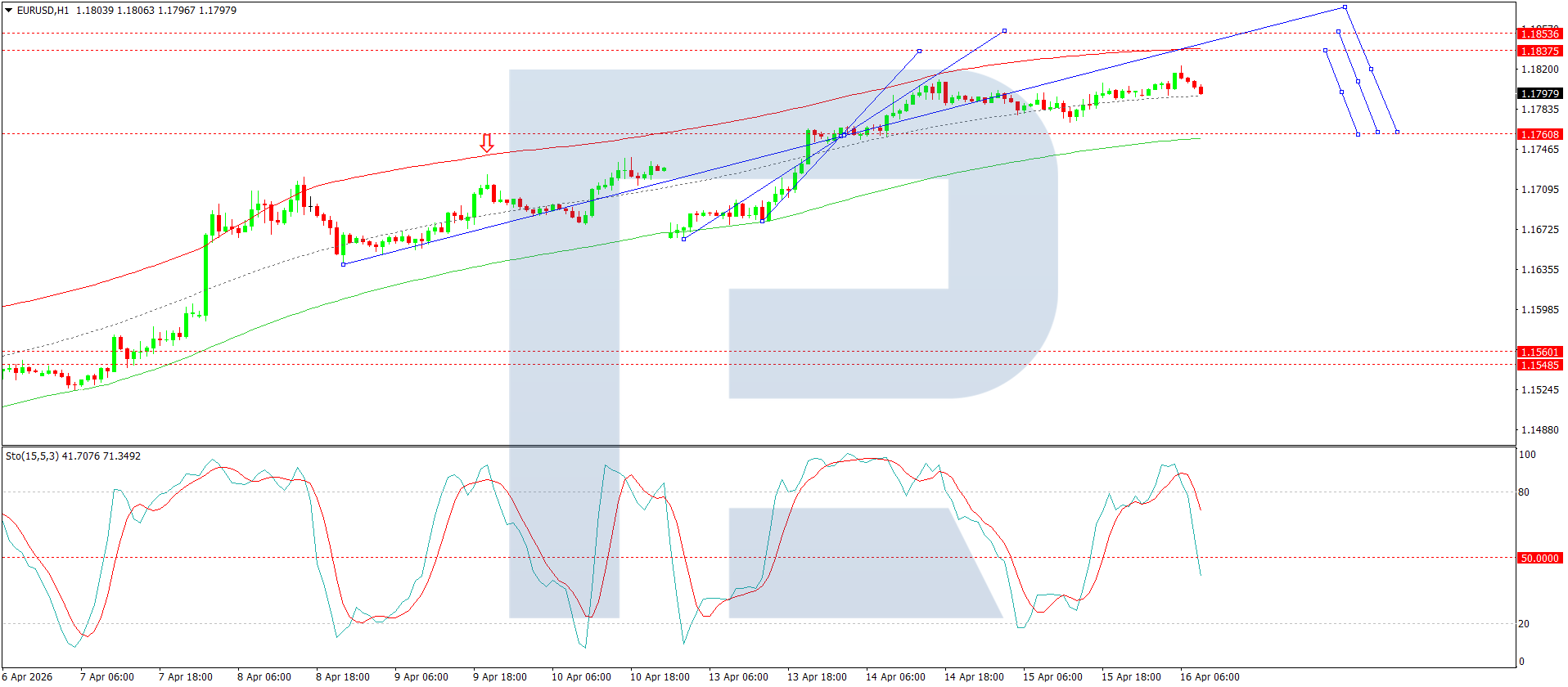
Task: Select the red down arrow marker on chart
Action: click(487, 144)
